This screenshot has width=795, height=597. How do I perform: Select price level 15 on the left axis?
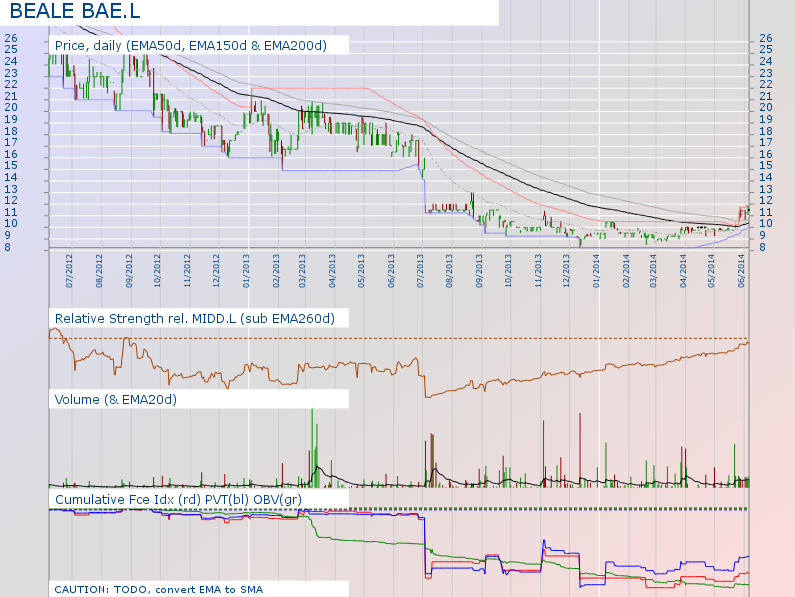(x=10, y=165)
